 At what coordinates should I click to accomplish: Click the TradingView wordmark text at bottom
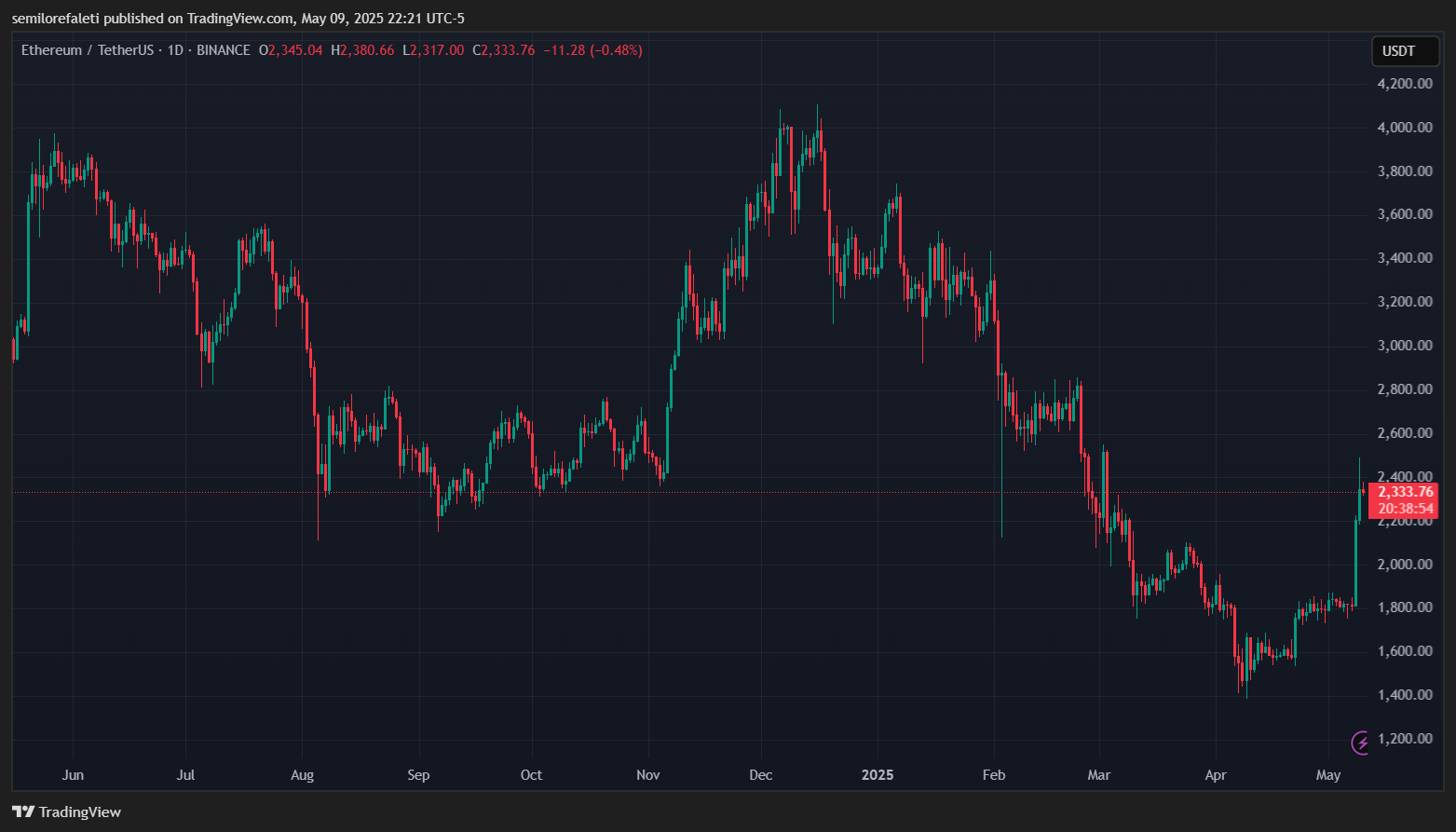tap(80, 812)
